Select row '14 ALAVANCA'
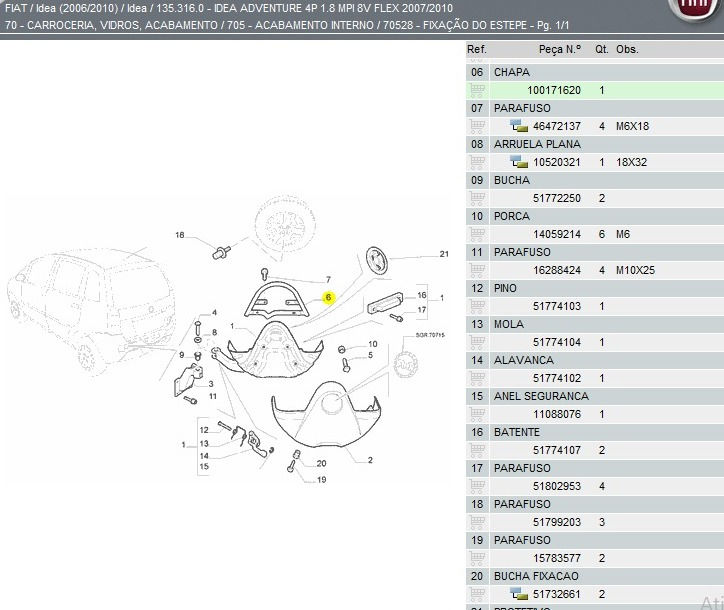Image resolution: width=724 pixels, height=610 pixels. click(595, 360)
